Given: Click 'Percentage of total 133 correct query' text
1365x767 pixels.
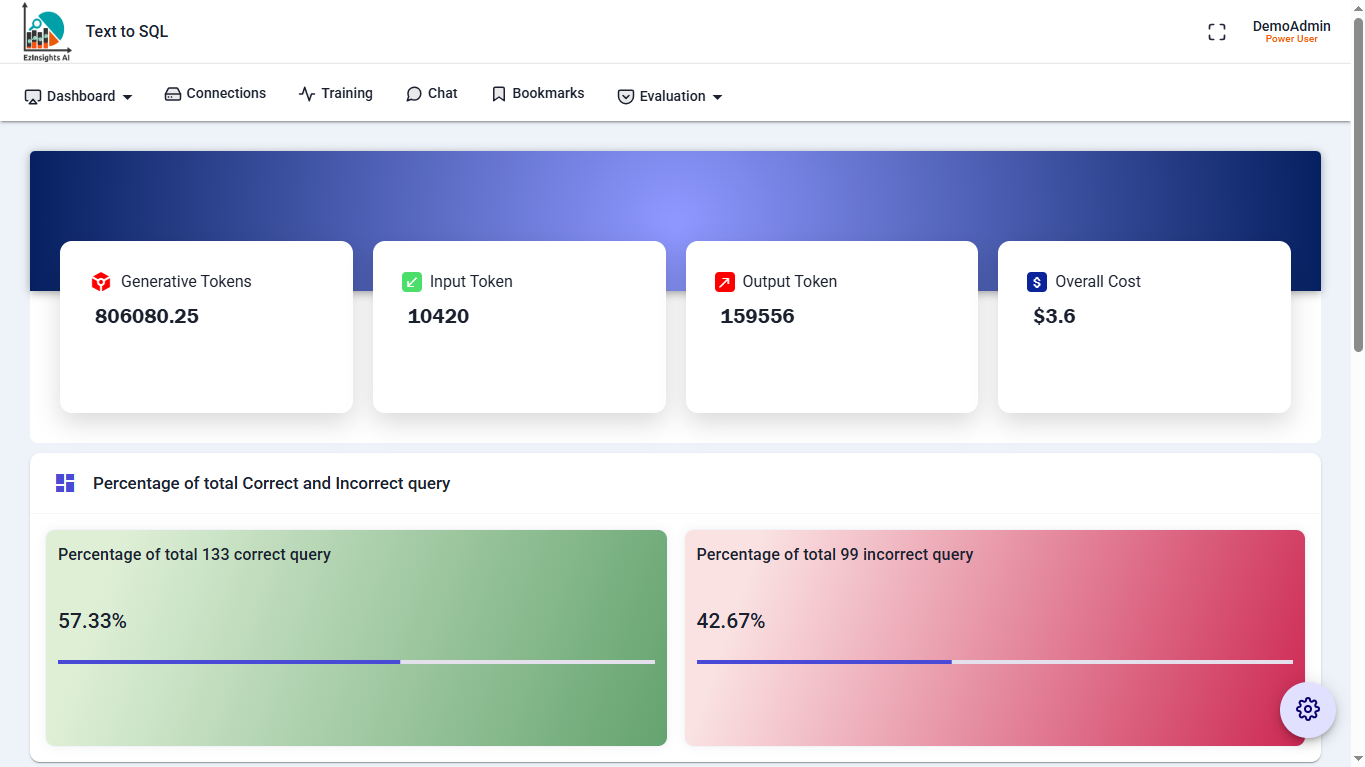Looking at the screenshot, I should pyautogui.click(x=194, y=555).
